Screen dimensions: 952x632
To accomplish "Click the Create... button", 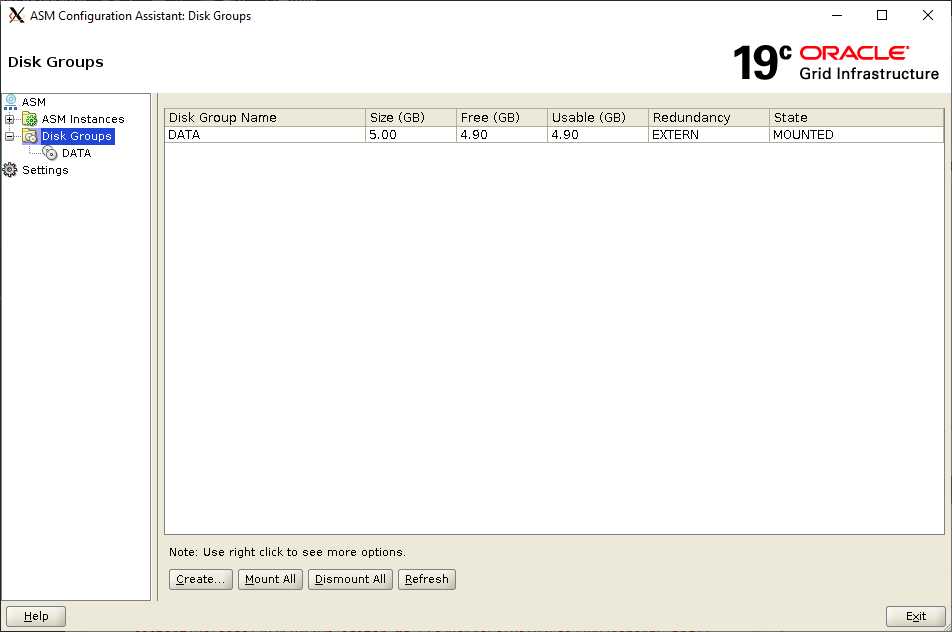I will [201, 579].
